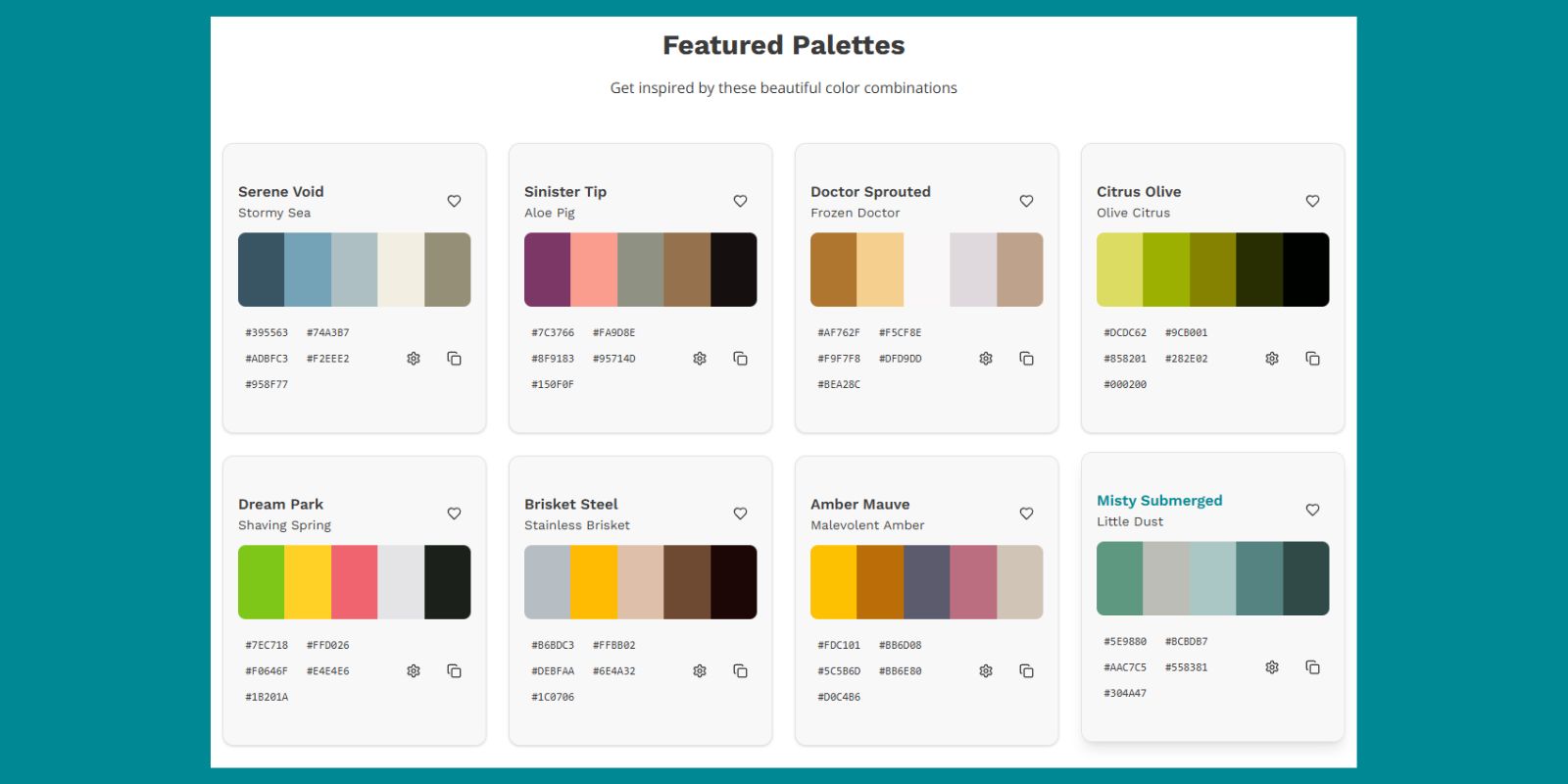Open the Misty Submerged palette title
Image resolution: width=1568 pixels, height=784 pixels.
pos(1159,501)
